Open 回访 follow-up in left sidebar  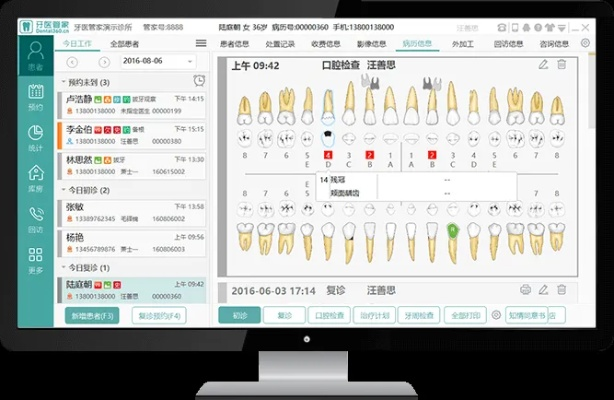[x=36, y=217]
